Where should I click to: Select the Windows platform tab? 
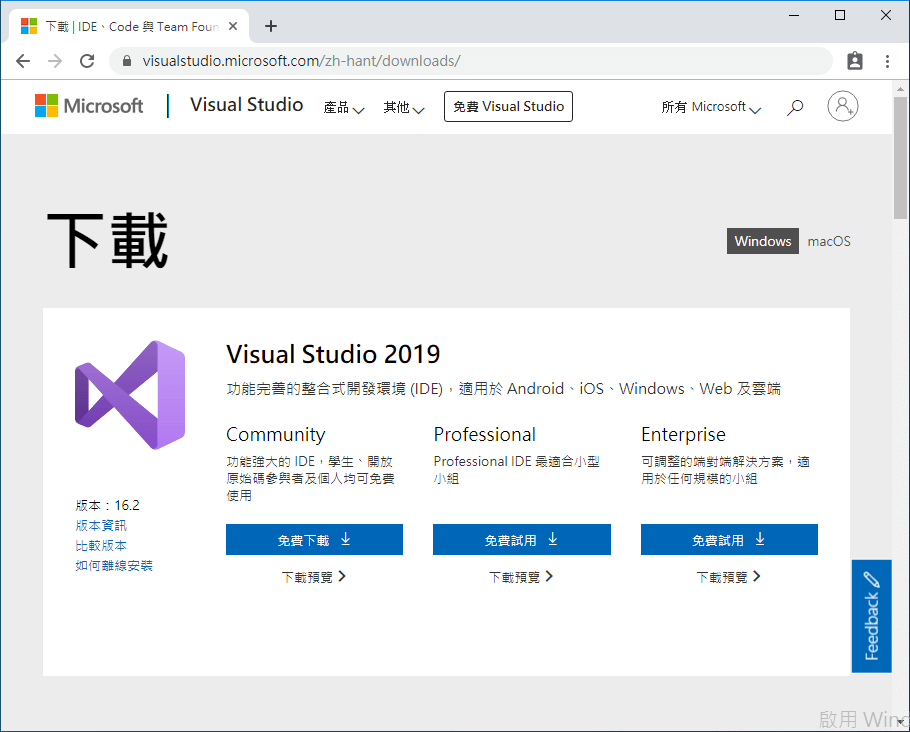pos(763,241)
